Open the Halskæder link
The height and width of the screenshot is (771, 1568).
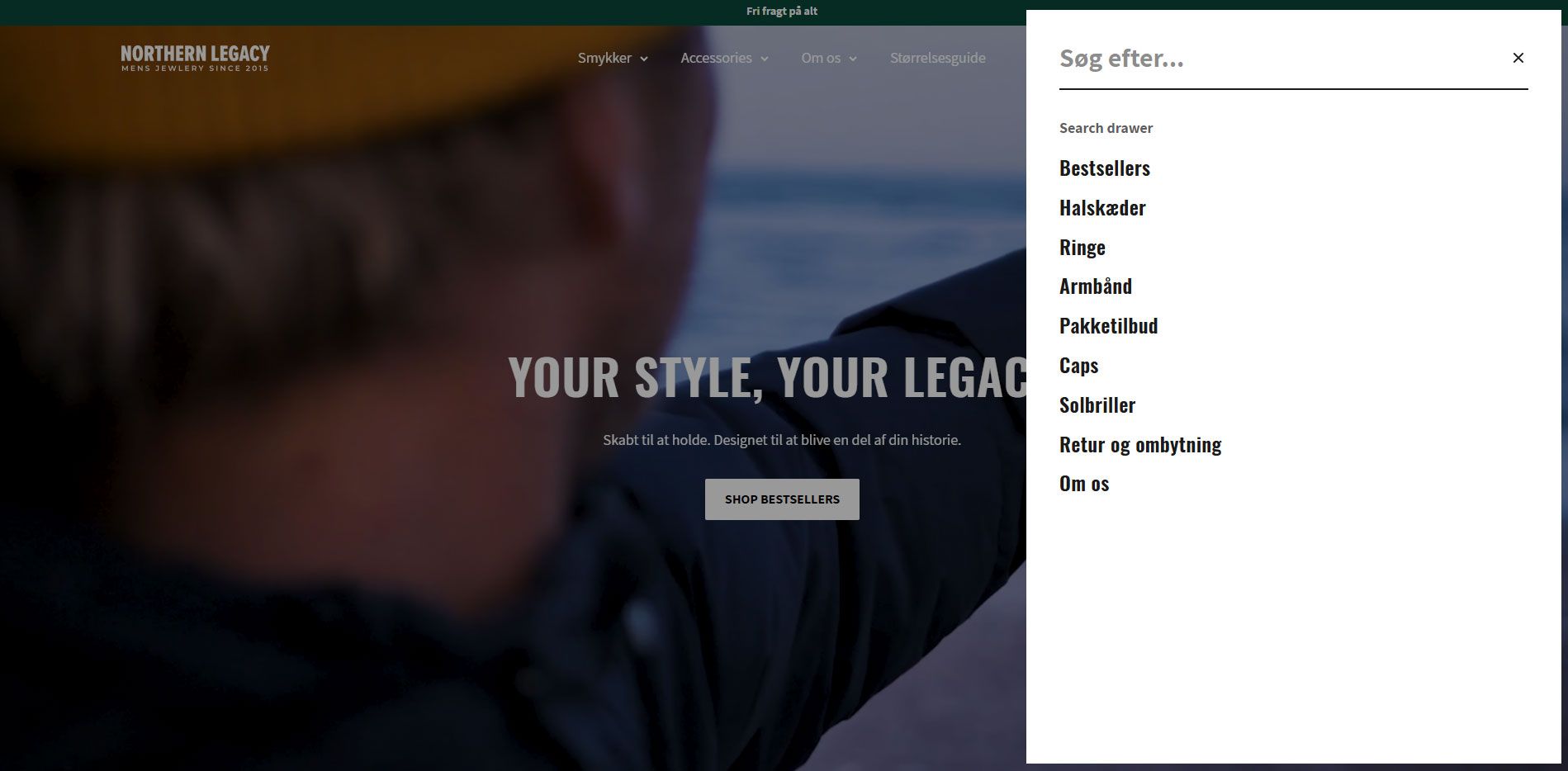coord(1102,208)
